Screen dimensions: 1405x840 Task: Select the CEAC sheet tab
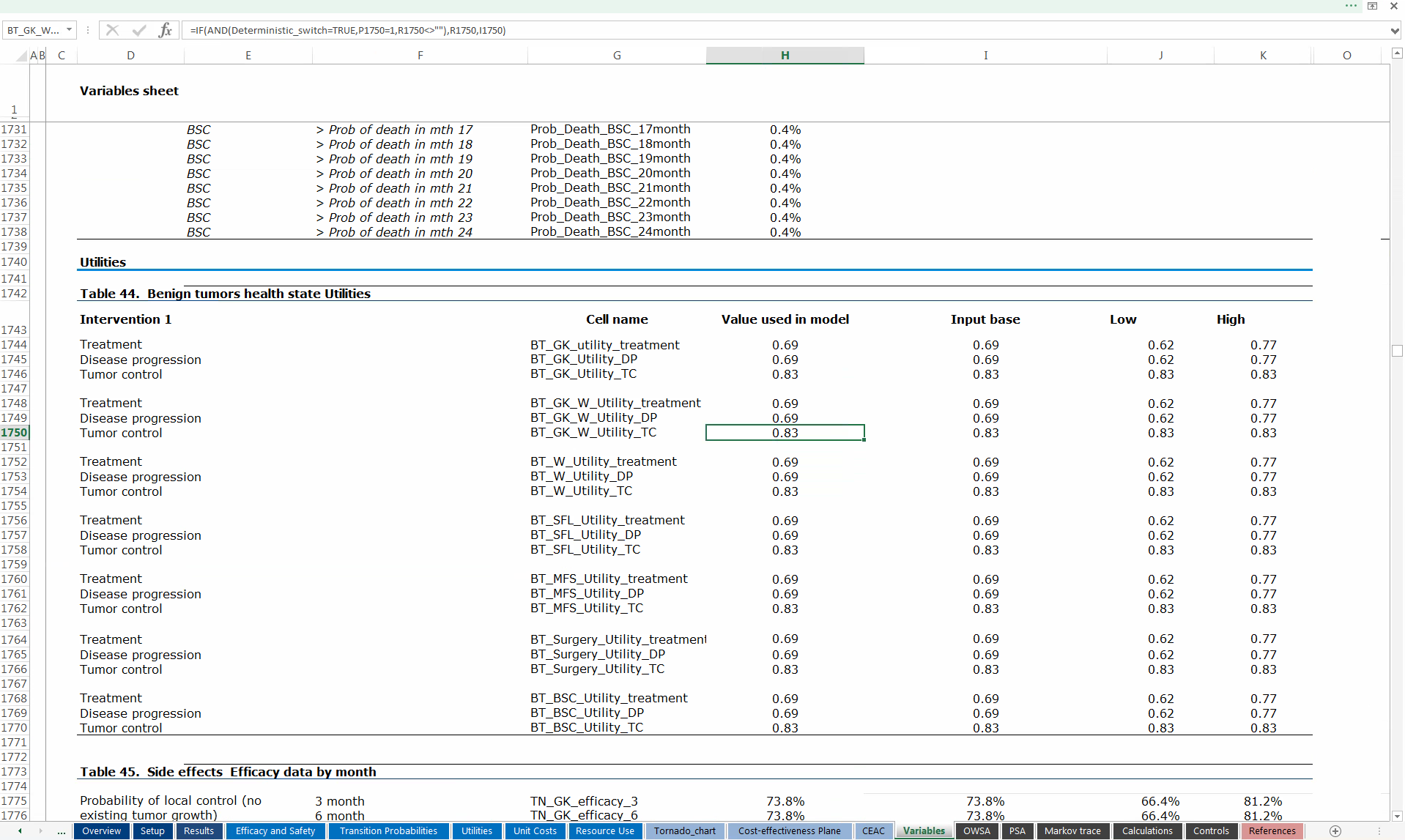tap(873, 830)
